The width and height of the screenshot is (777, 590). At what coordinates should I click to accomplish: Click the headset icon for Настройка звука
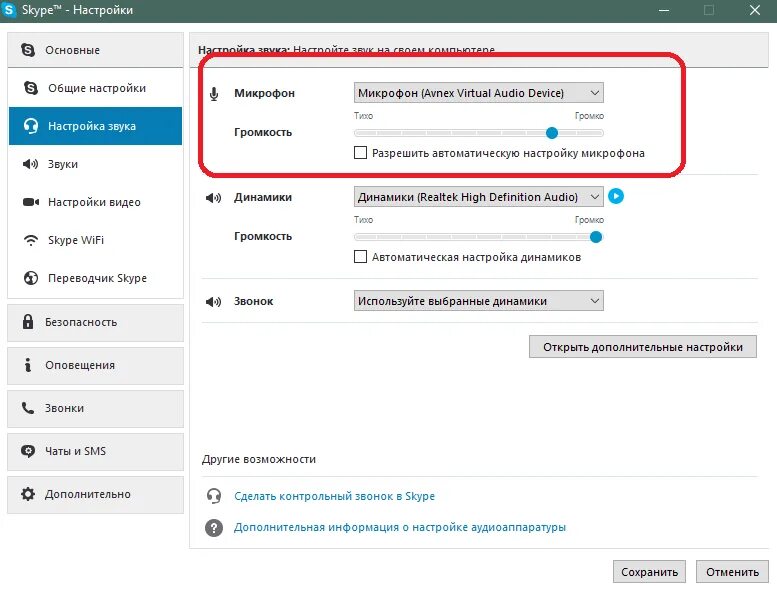tap(31, 126)
